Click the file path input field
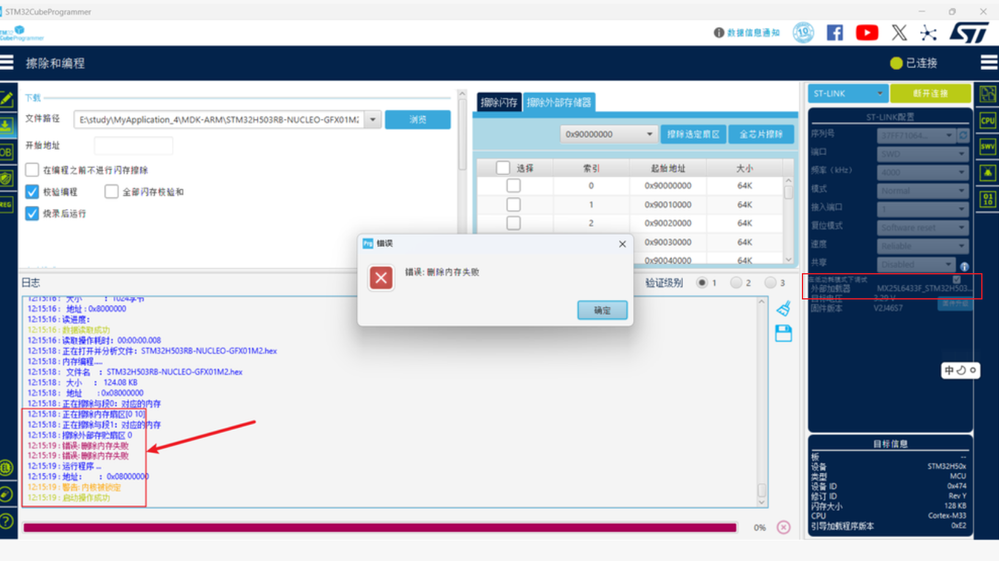 [x=219, y=120]
